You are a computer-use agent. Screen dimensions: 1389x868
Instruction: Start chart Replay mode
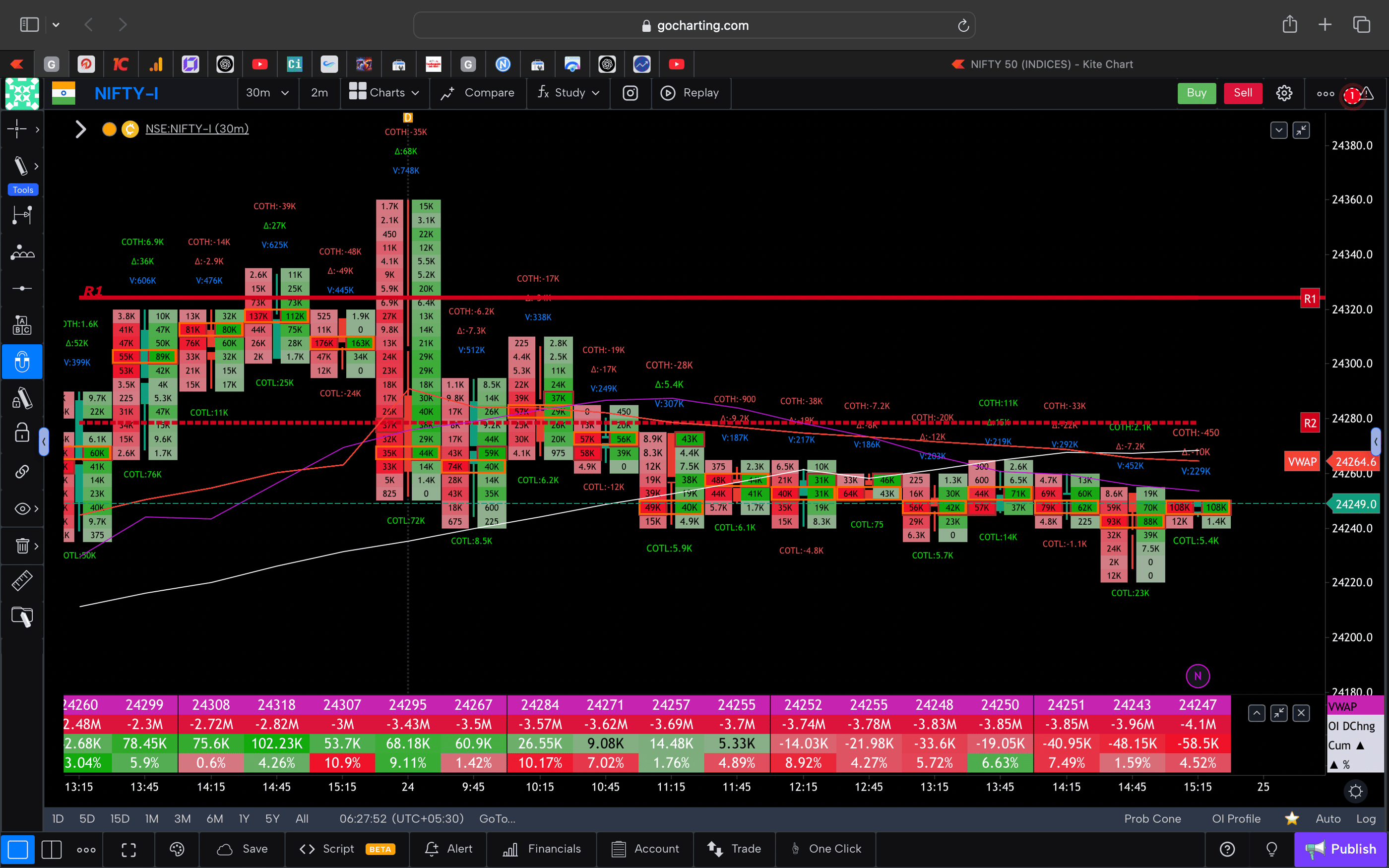691,92
